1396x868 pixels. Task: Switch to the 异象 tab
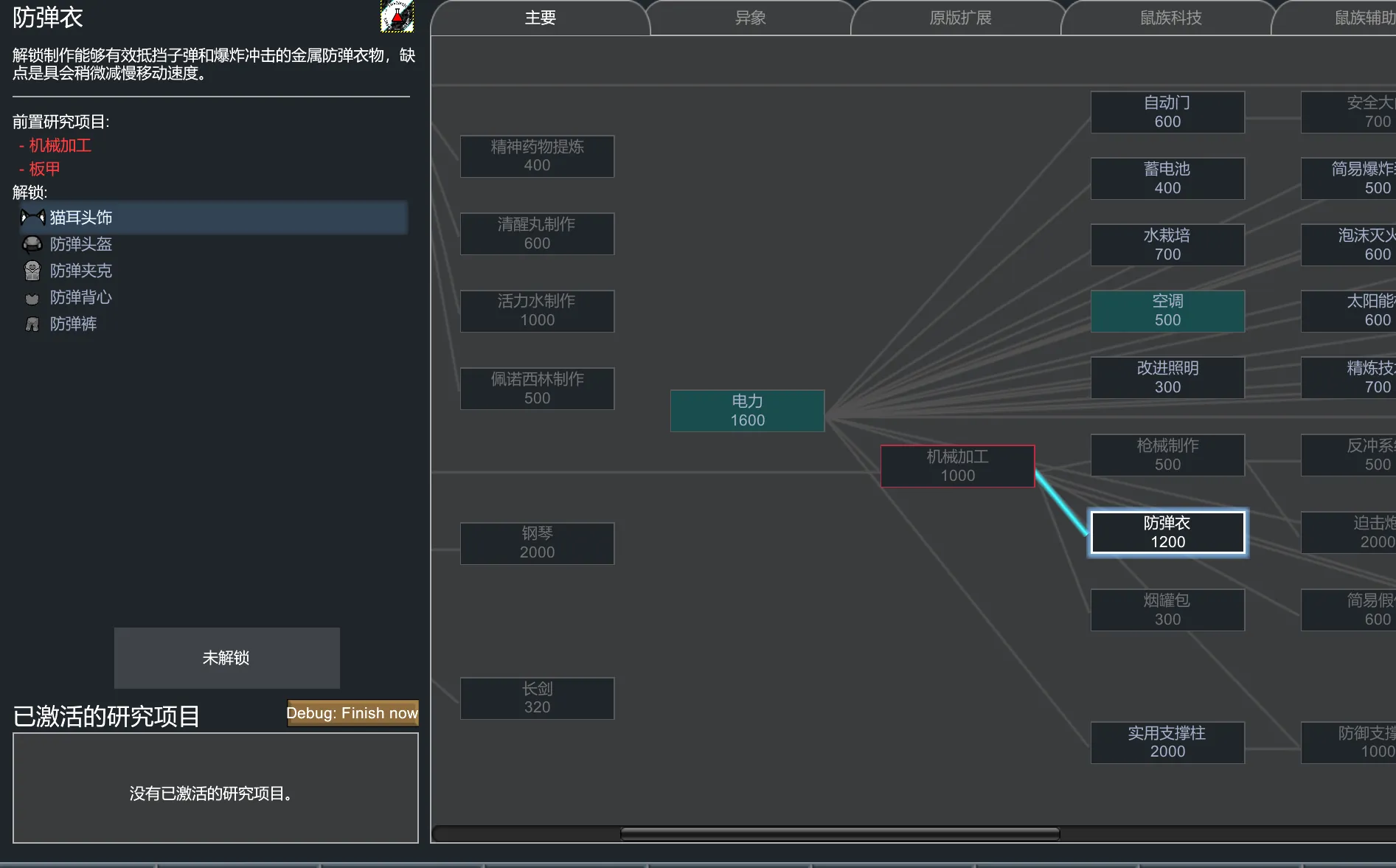point(750,18)
